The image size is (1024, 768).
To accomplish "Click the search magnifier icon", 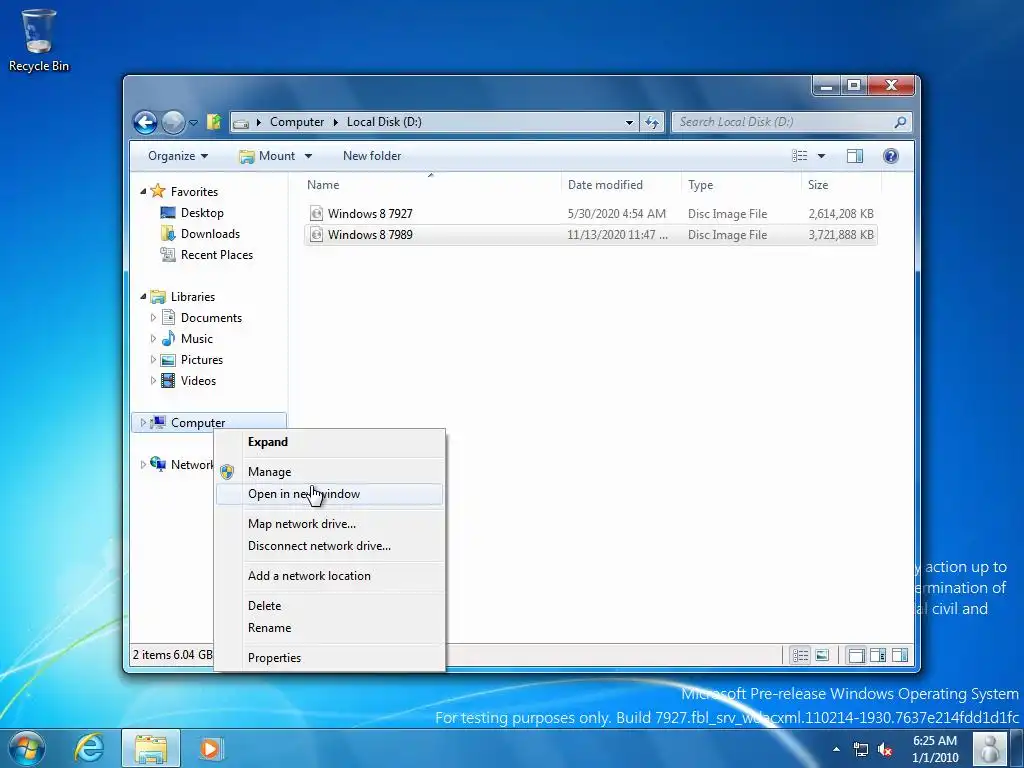I will 900,122.
